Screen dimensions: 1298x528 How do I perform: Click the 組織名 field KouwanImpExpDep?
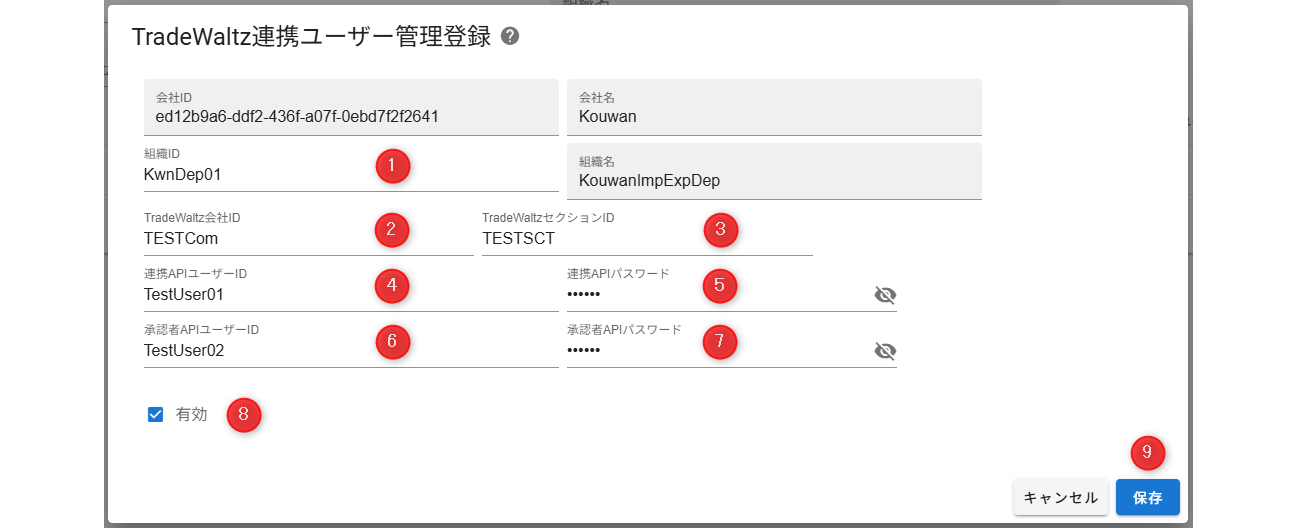(x=773, y=180)
